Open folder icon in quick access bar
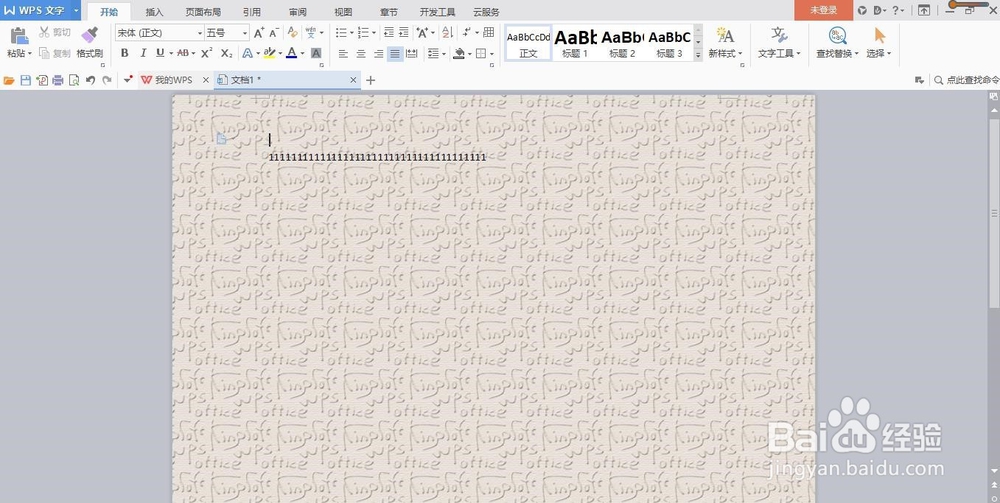1000x503 pixels. coord(9,80)
